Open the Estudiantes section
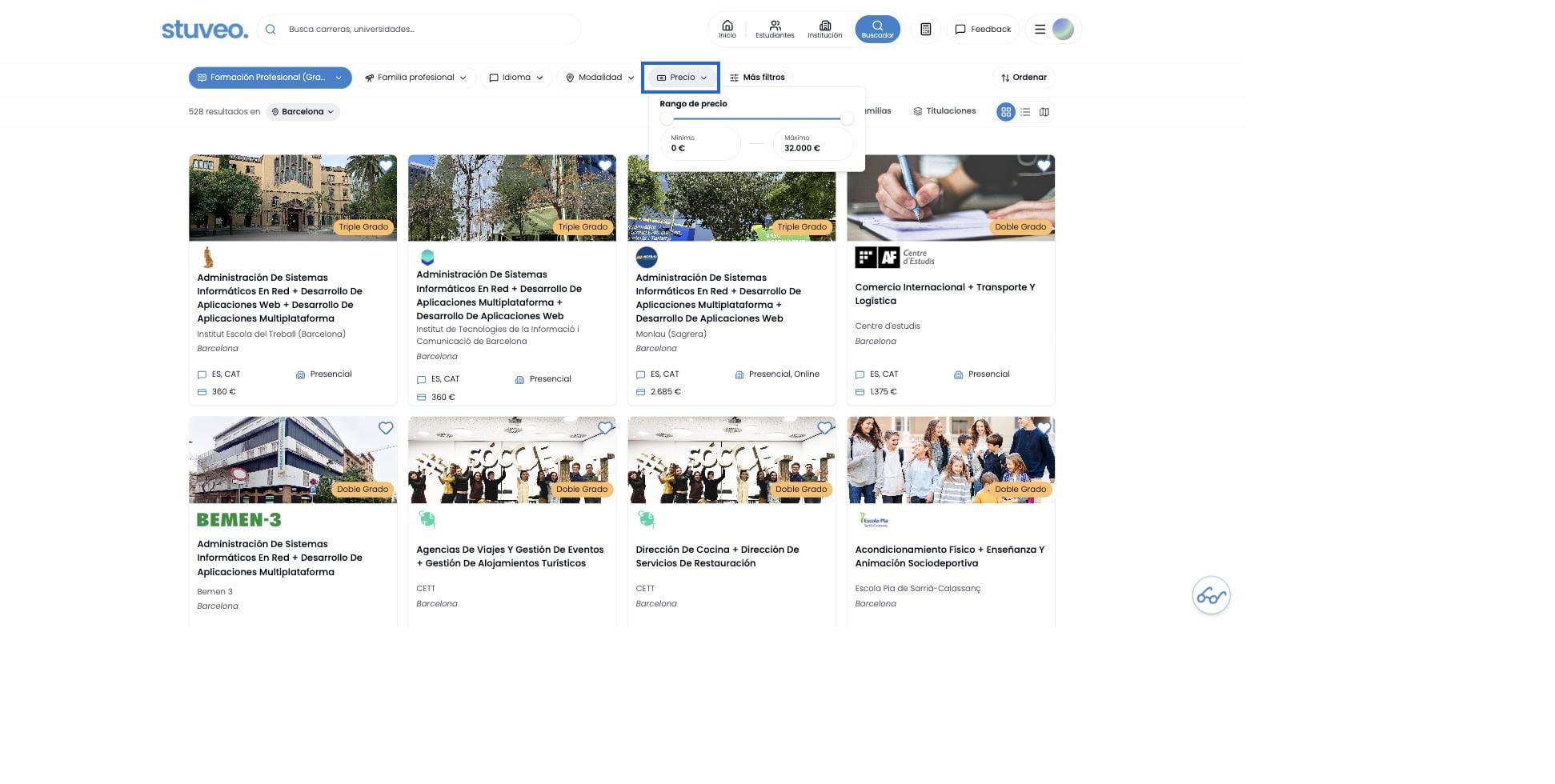 (775, 29)
